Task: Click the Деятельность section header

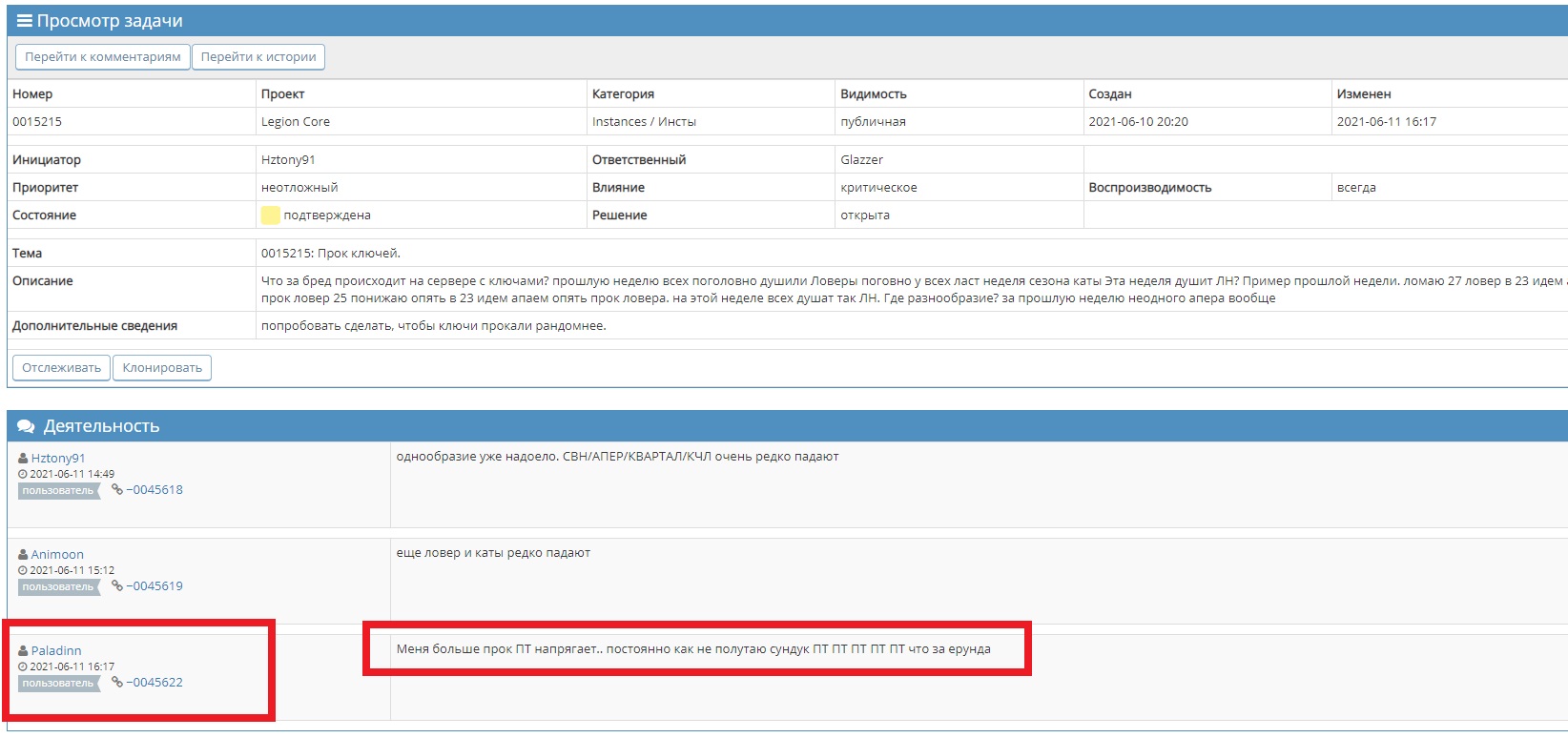Action: tap(101, 426)
